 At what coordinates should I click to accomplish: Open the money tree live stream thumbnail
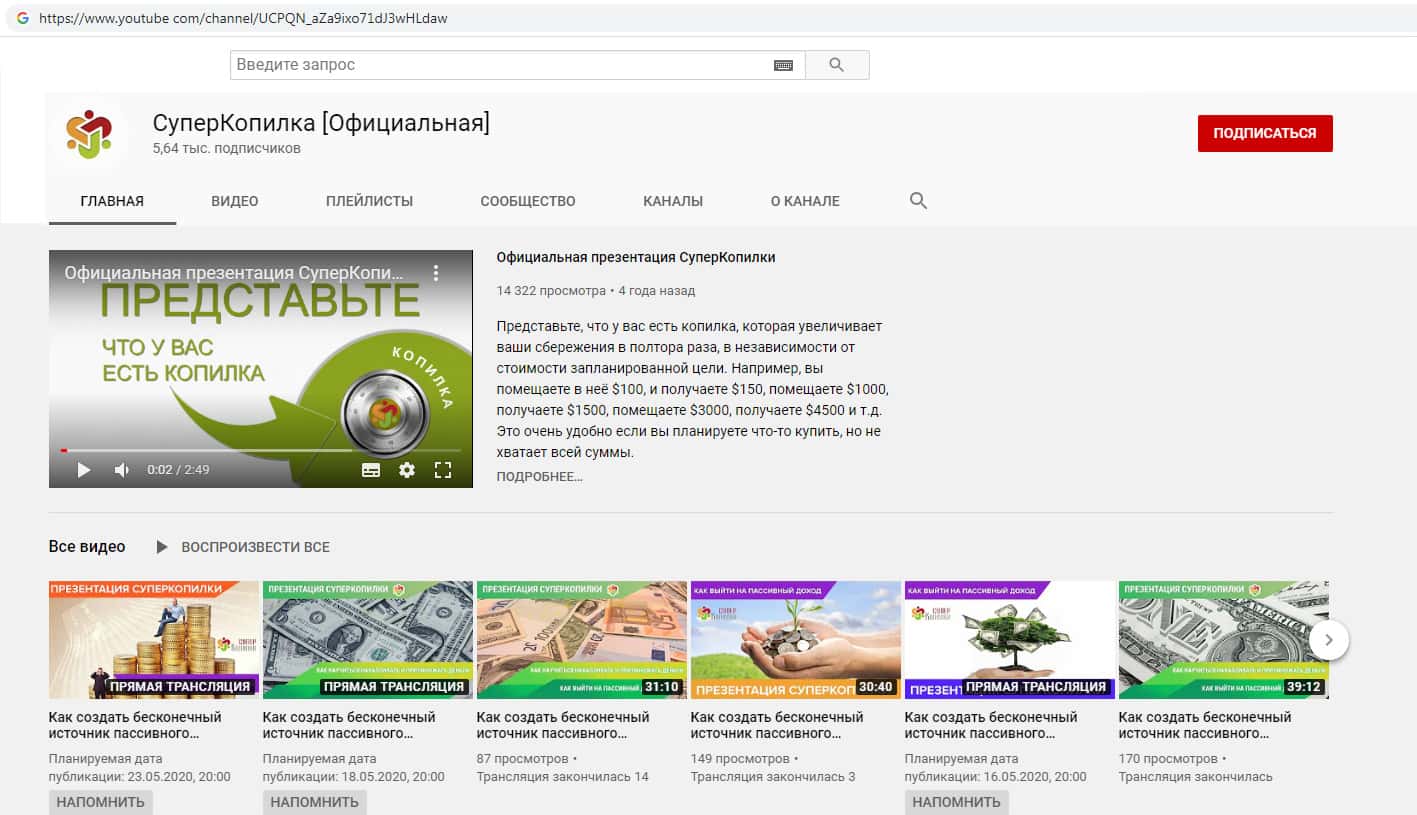pos(1010,640)
